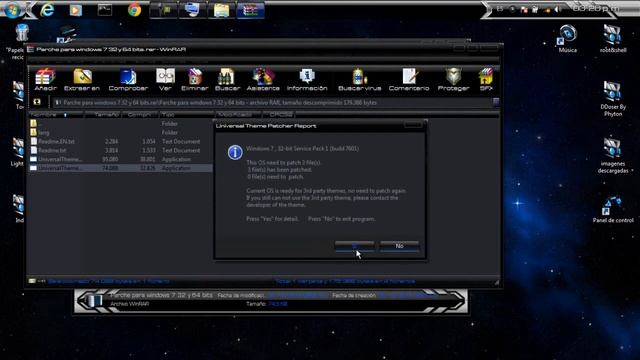Click the Eliminar toolbar icon

tap(195, 80)
